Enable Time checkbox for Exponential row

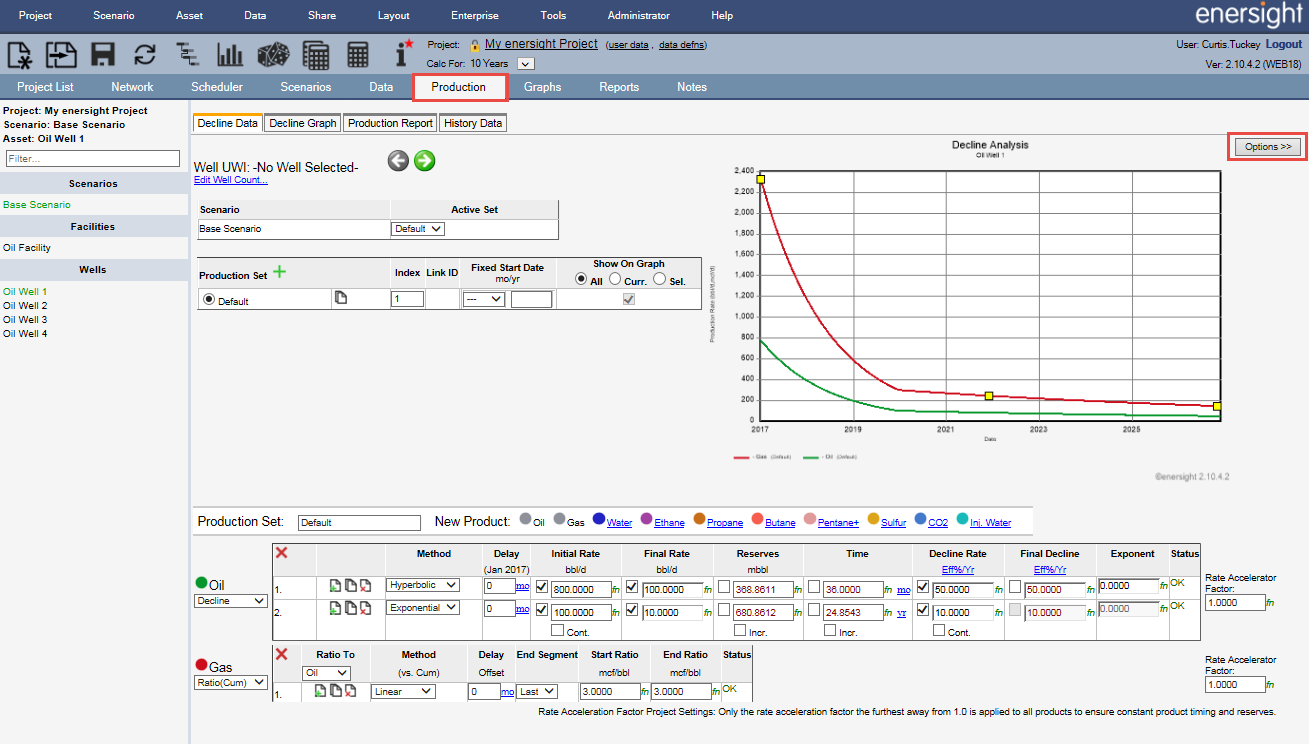coord(814,610)
